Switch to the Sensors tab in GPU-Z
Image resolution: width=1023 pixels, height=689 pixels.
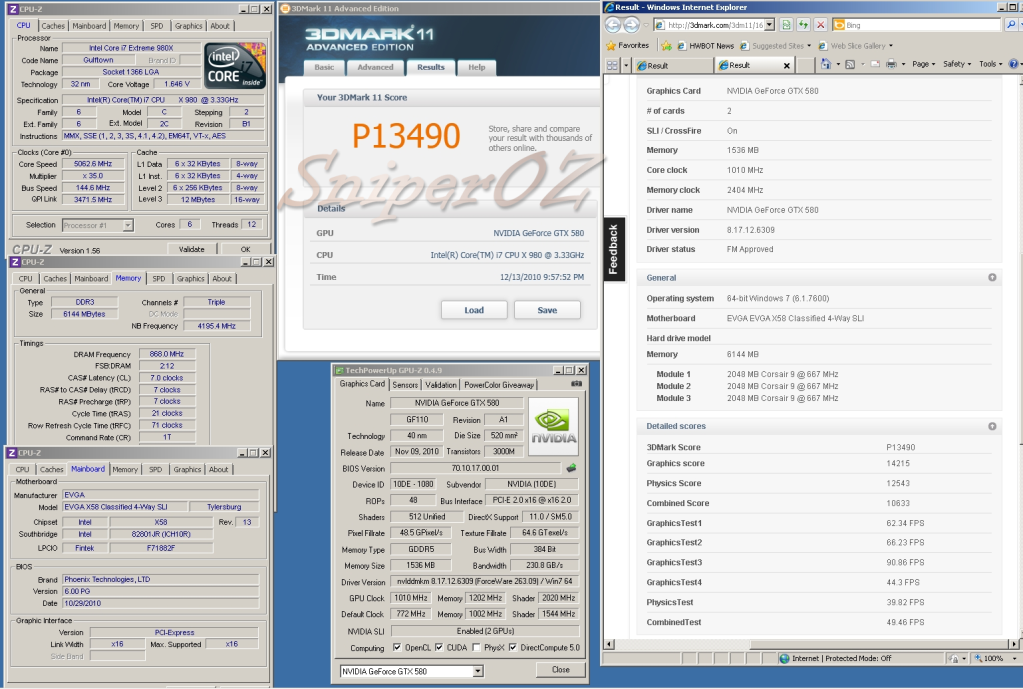[405, 384]
